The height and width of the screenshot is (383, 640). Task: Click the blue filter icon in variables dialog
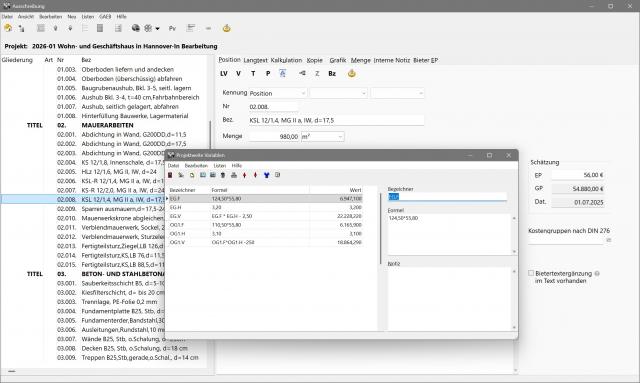(x=266, y=175)
